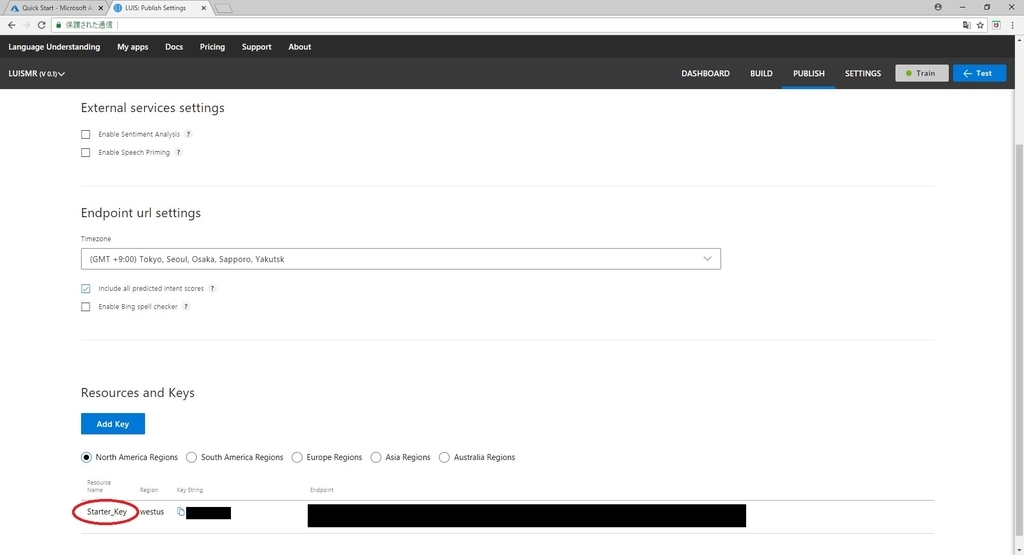Select North America Regions radio button
The image size is (1024, 555).
click(x=86, y=457)
